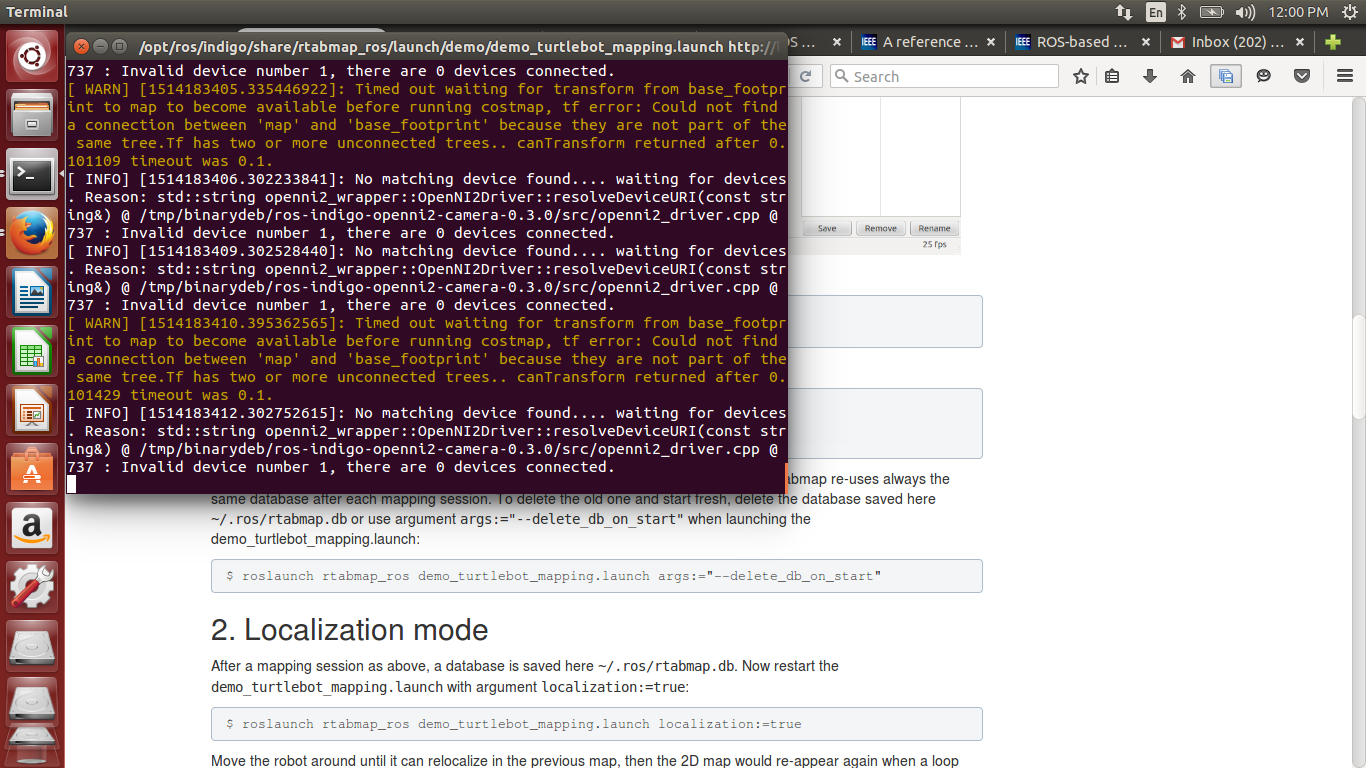
Task: Click the bookmarks list icon
Action: (x=1113, y=77)
